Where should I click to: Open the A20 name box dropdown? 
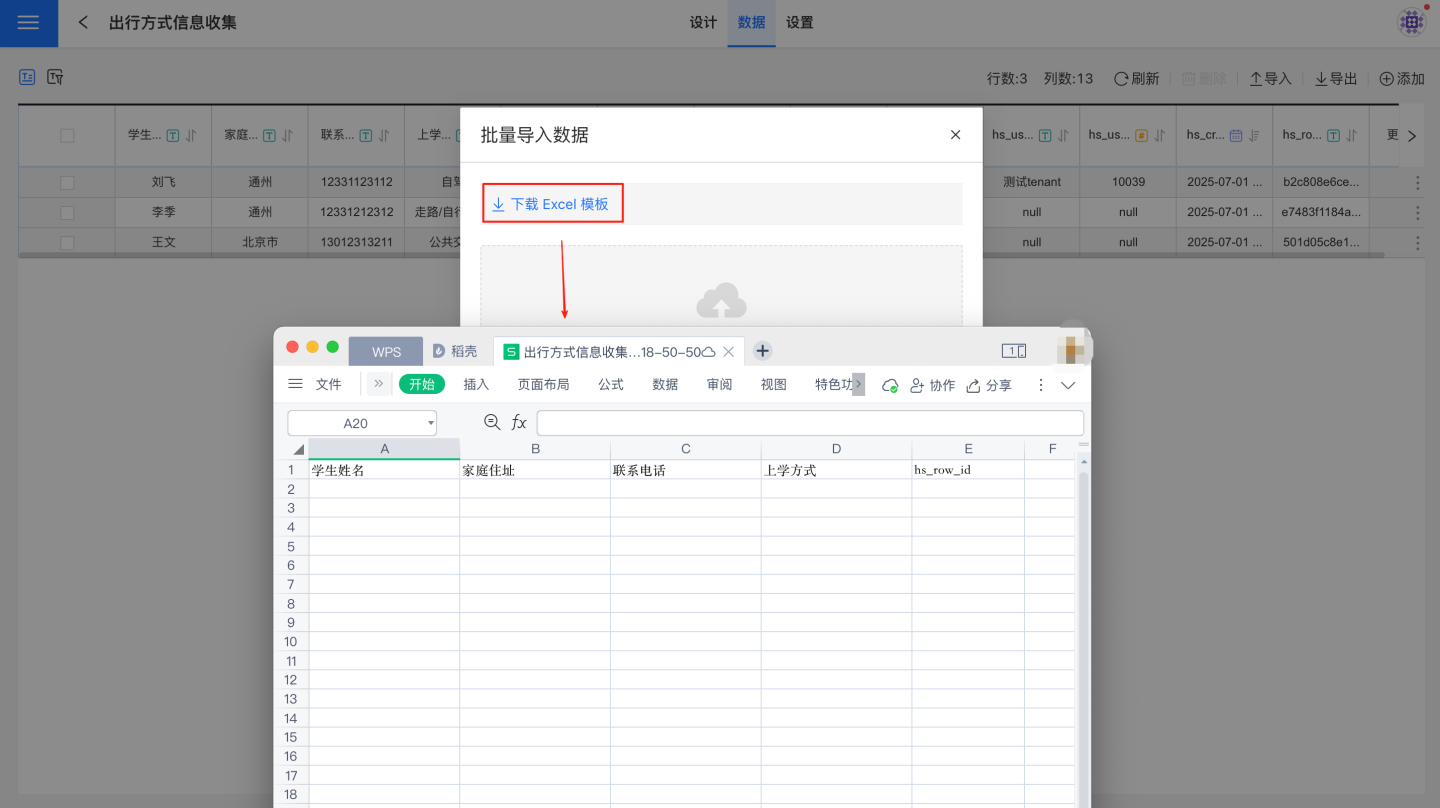(x=431, y=423)
